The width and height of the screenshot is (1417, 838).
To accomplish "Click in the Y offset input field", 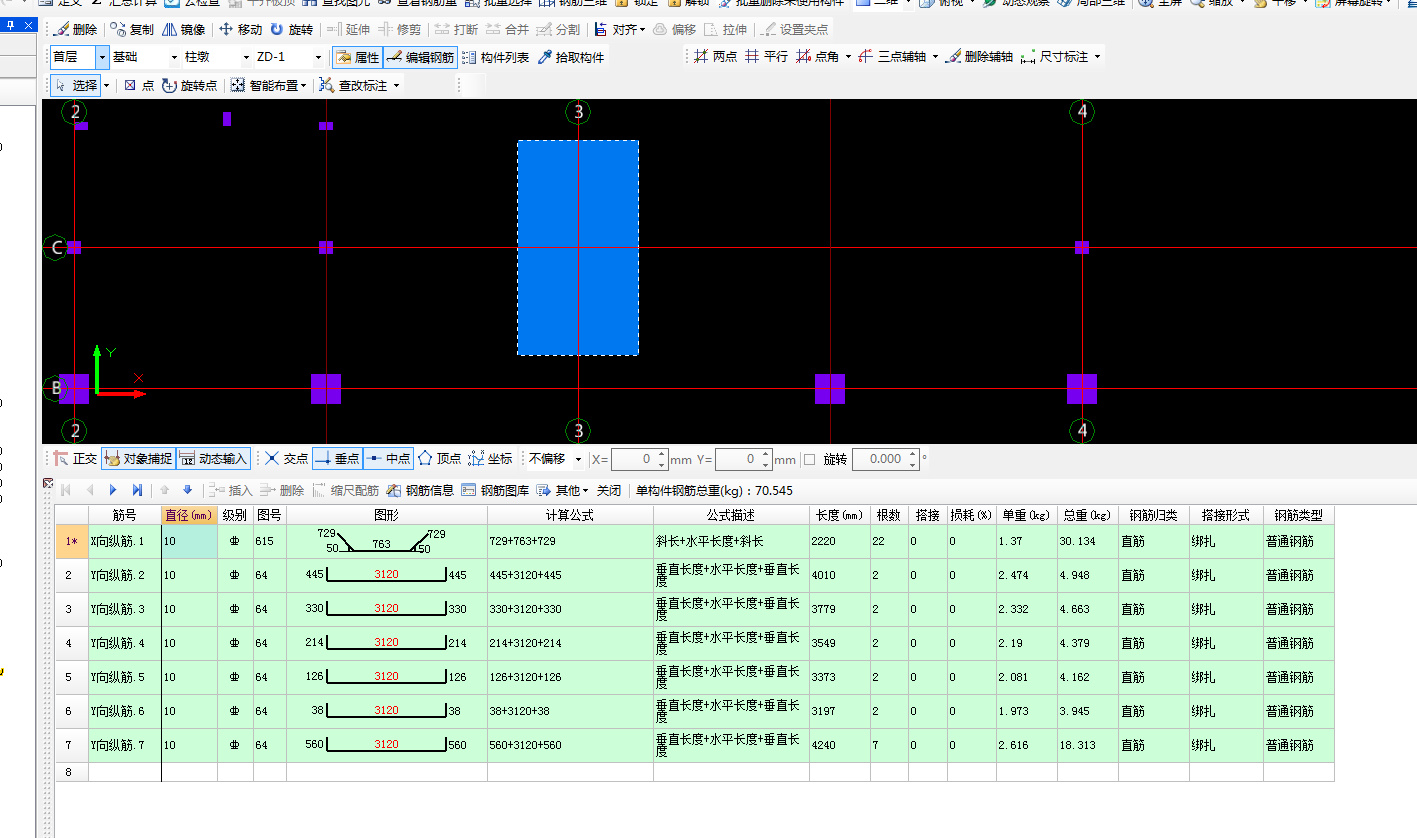I will pyautogui.click(x=738, y=459).
